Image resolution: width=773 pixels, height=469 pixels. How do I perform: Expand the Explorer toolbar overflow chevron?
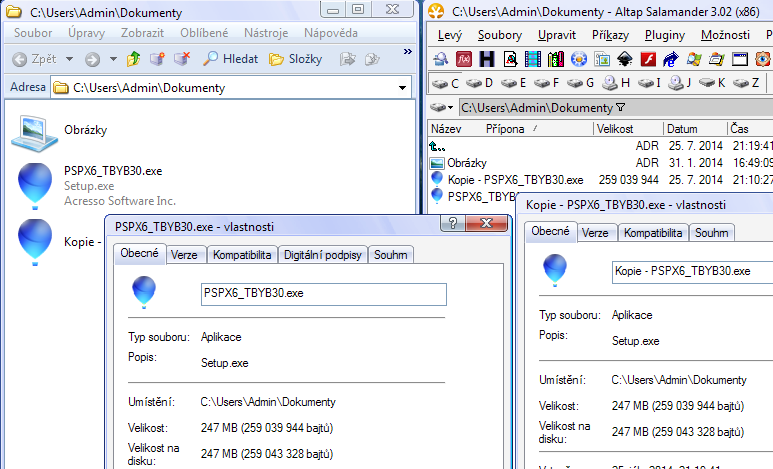pos(408,52)
